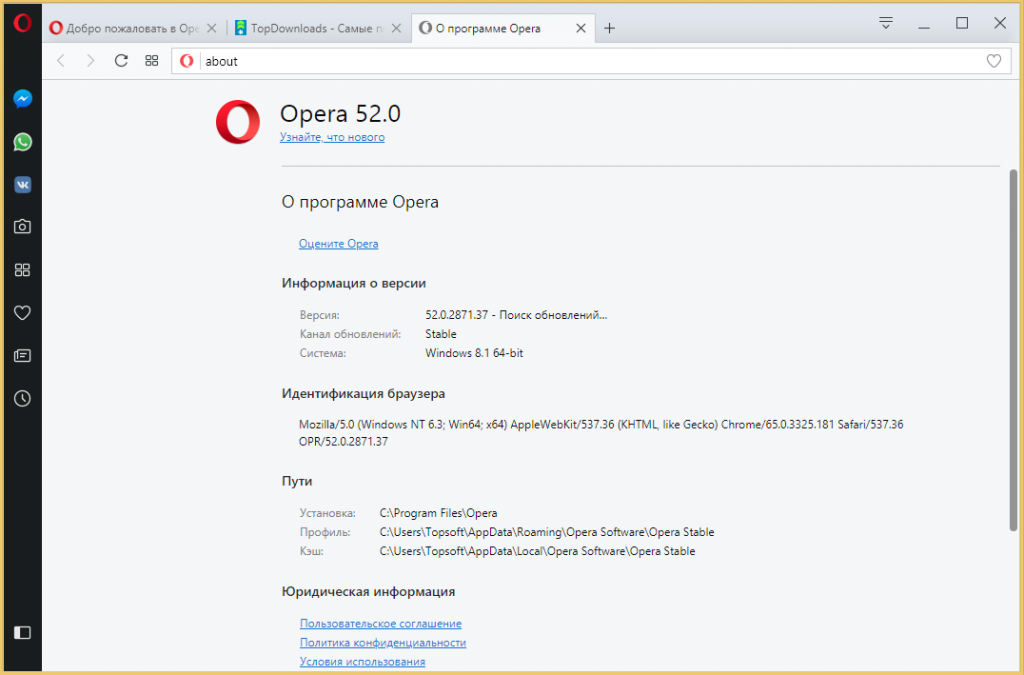The height and width of the screenshot is (675, 1024).
Task: Click the install path 'C:\Program Files\Opera'
Action: (438, 513)
